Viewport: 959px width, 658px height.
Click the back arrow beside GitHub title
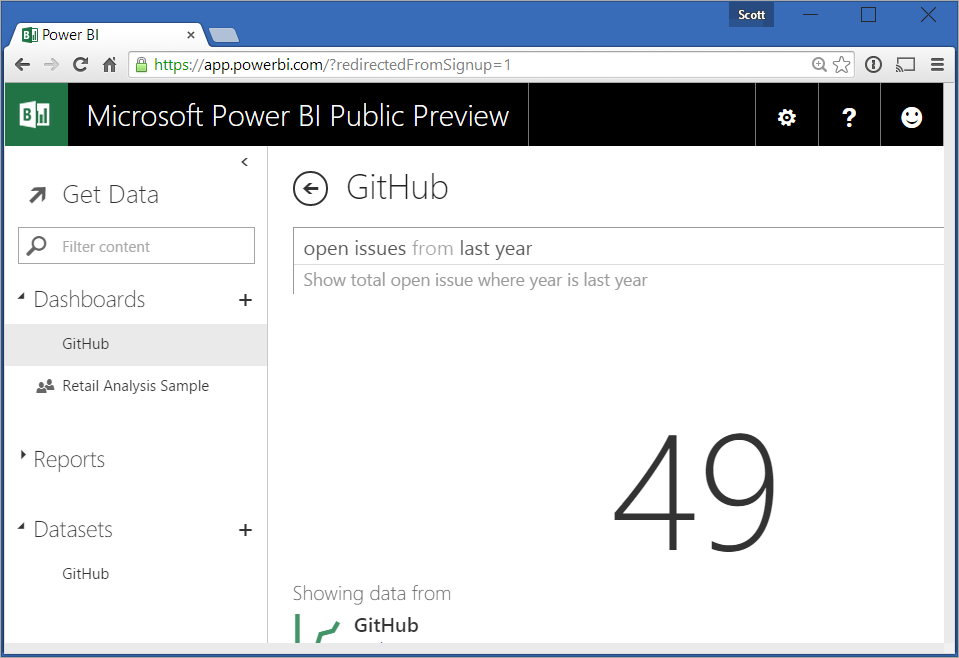[x=310, y=188]
